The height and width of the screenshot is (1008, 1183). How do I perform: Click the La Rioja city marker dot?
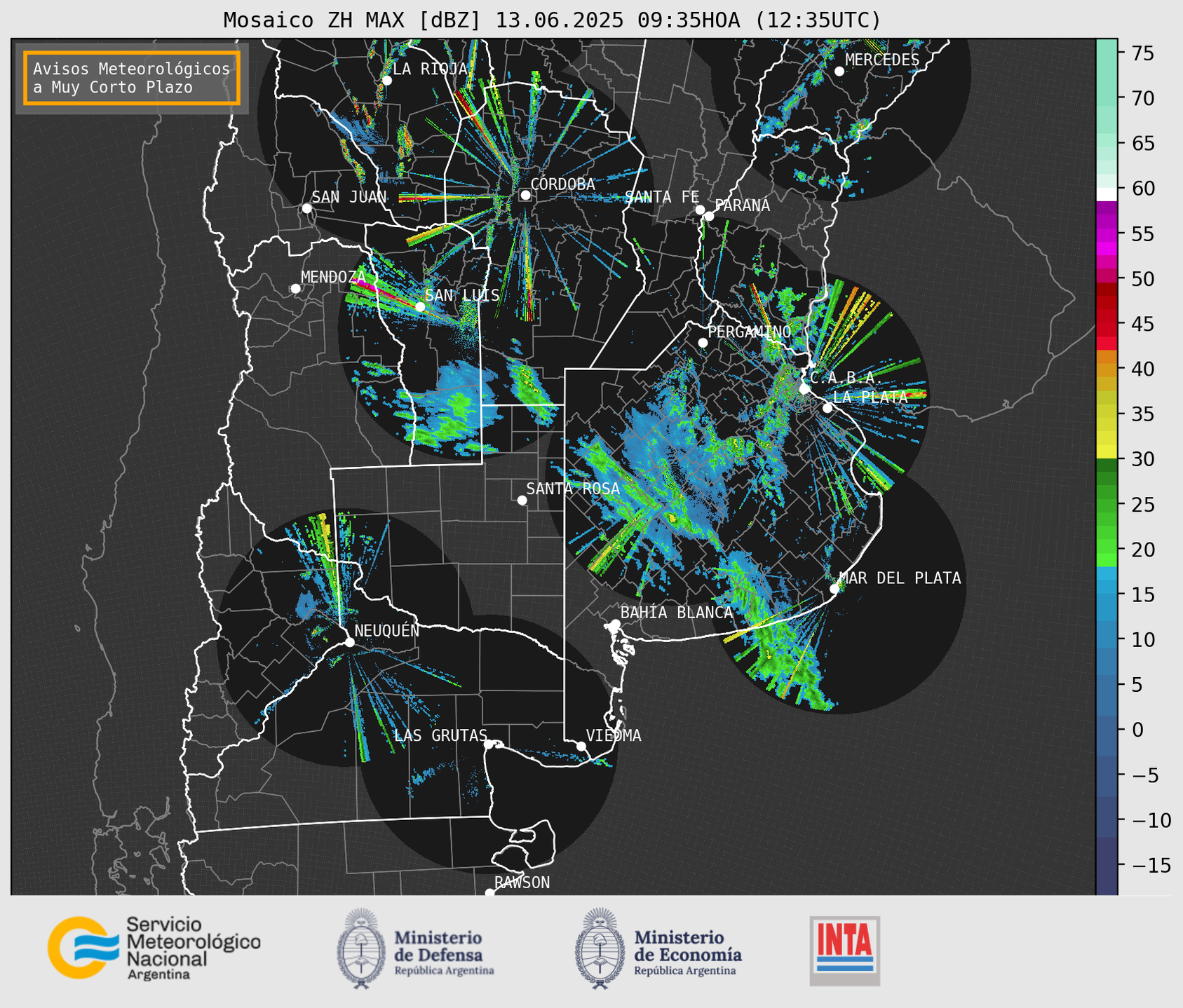(387, 81)
